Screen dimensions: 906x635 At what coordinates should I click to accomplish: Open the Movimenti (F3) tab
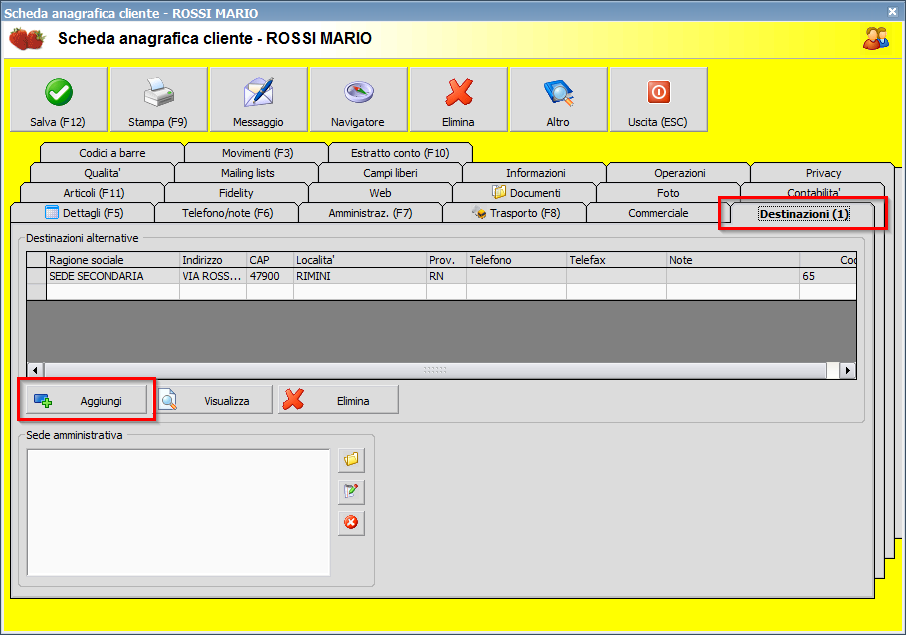257,153
